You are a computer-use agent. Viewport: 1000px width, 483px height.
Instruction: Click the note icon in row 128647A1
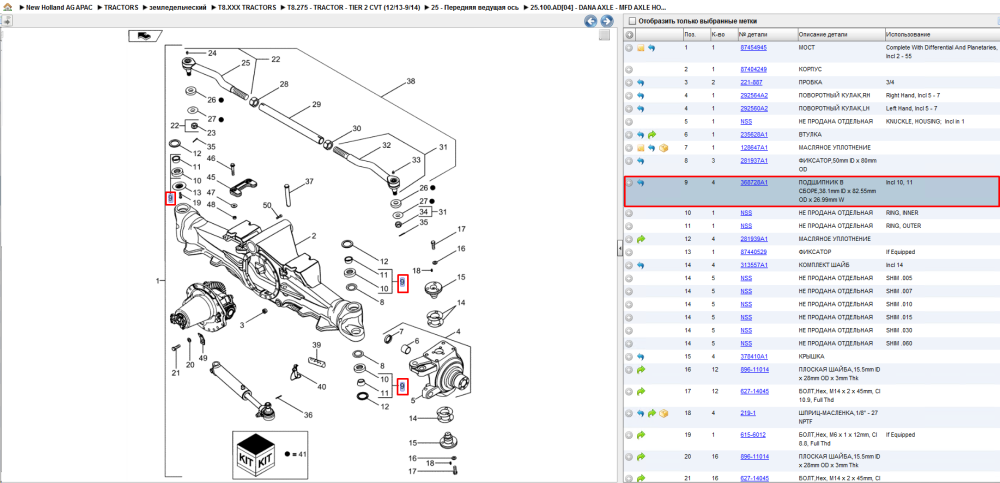[641, 148]
